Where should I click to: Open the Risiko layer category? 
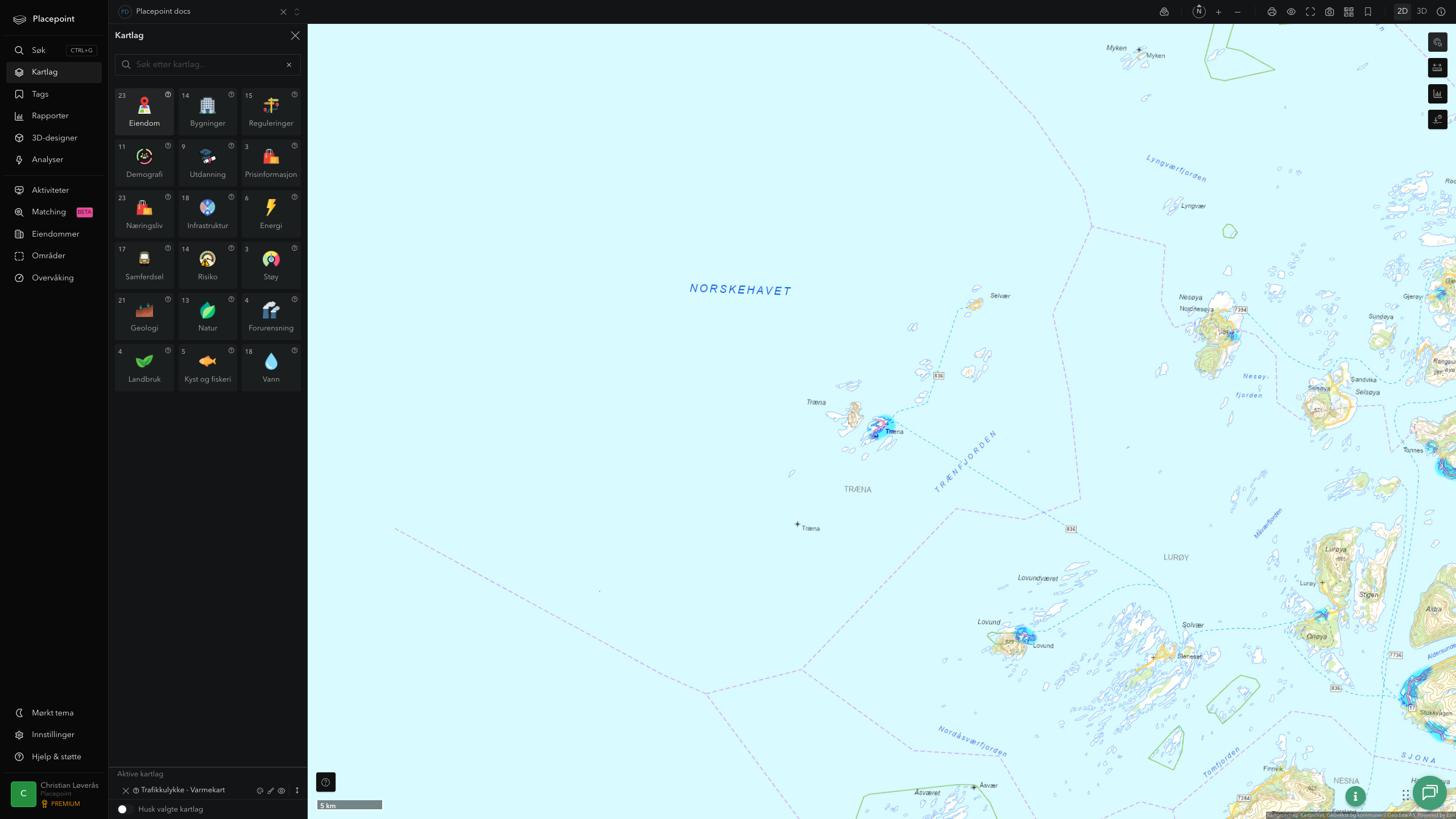(x=208, y=265)
